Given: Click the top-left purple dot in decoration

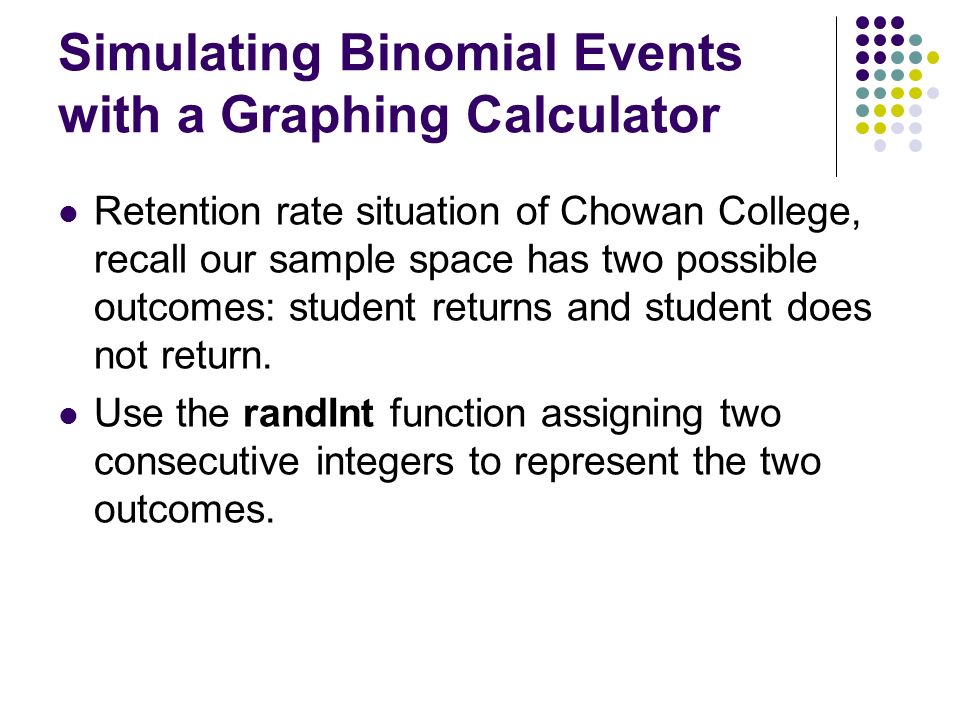Looking at the screenshot, I should click(862, 23).
